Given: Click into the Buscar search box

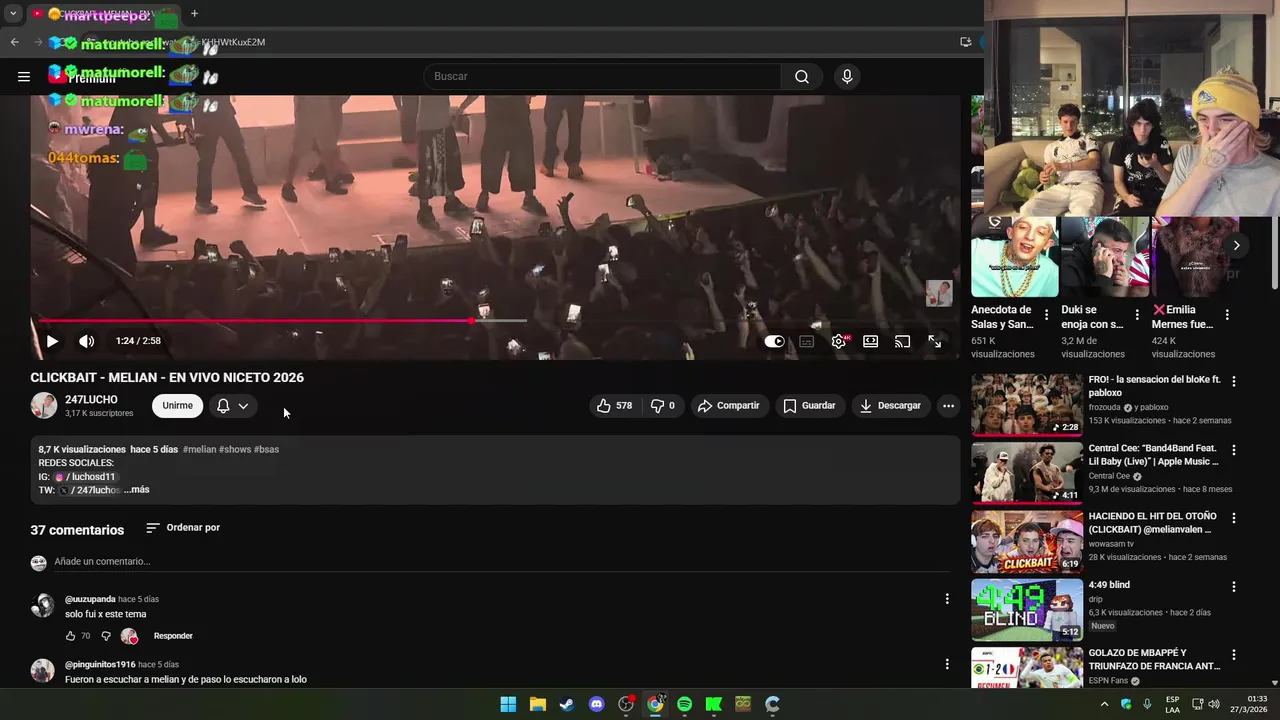Looking at the screenshot, I should click(603, 76).
